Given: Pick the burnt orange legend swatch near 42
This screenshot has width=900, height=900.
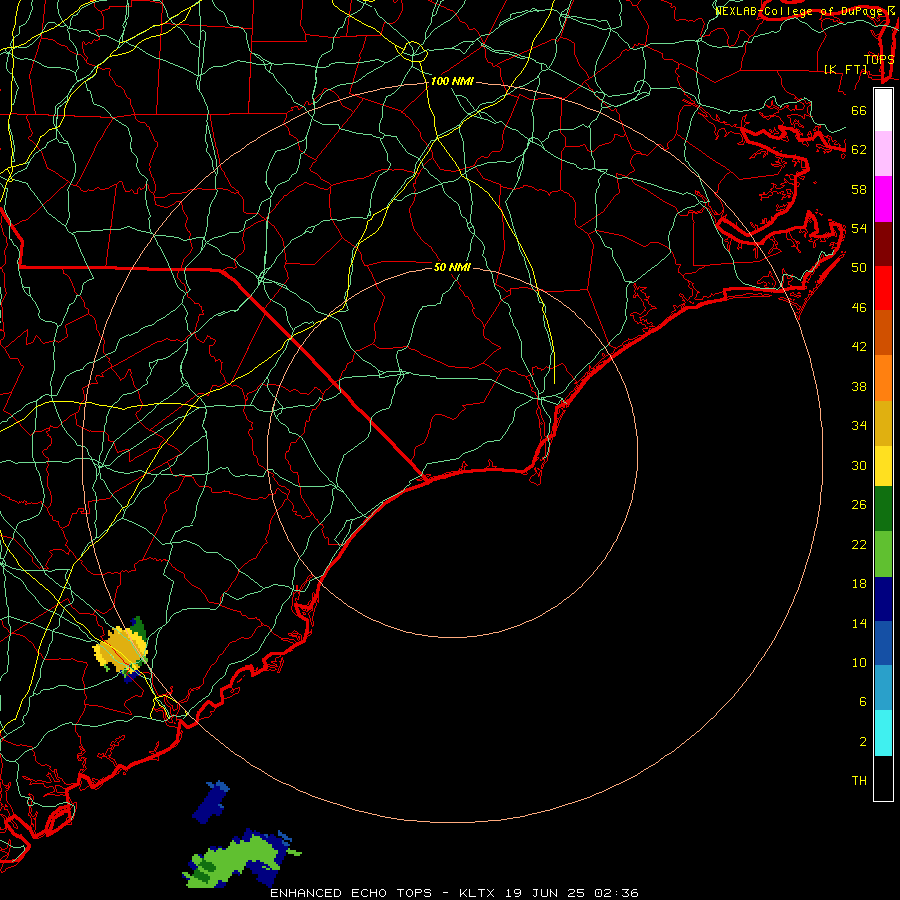Looking at the screenshot, I should click(883, 333).
